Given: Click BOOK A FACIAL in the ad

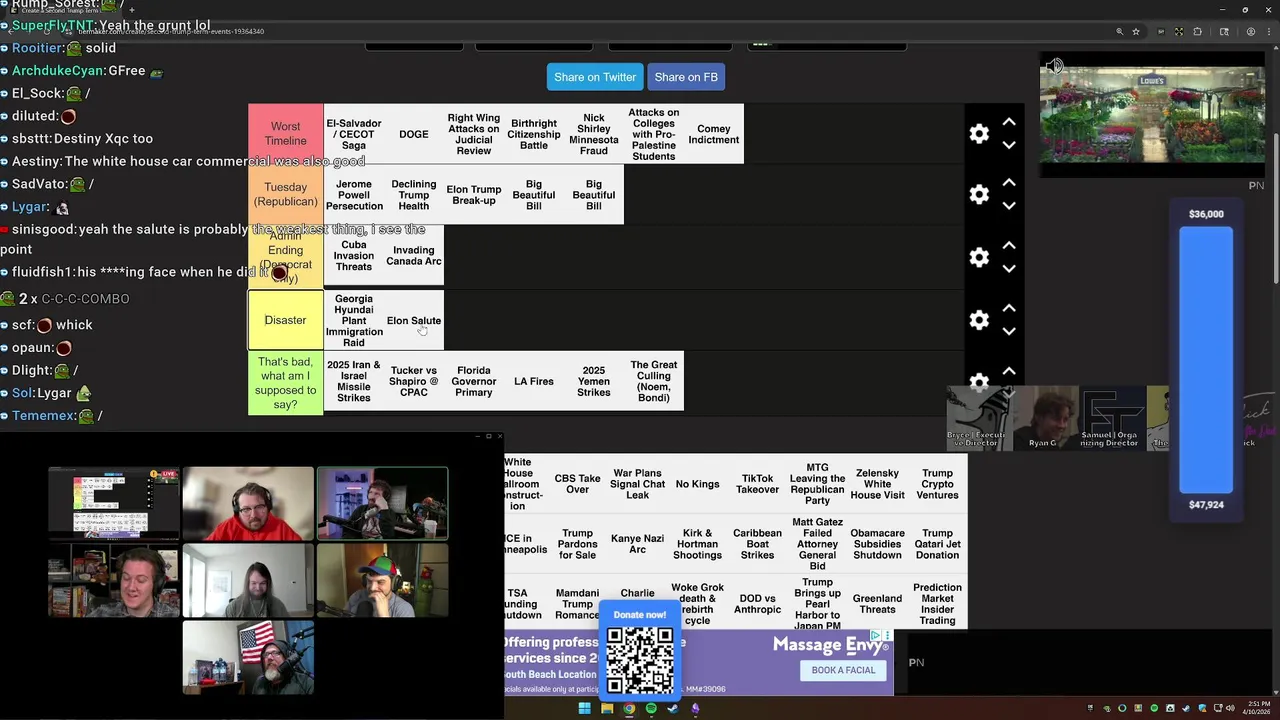Looking at the screenshot, I should 843,670.
